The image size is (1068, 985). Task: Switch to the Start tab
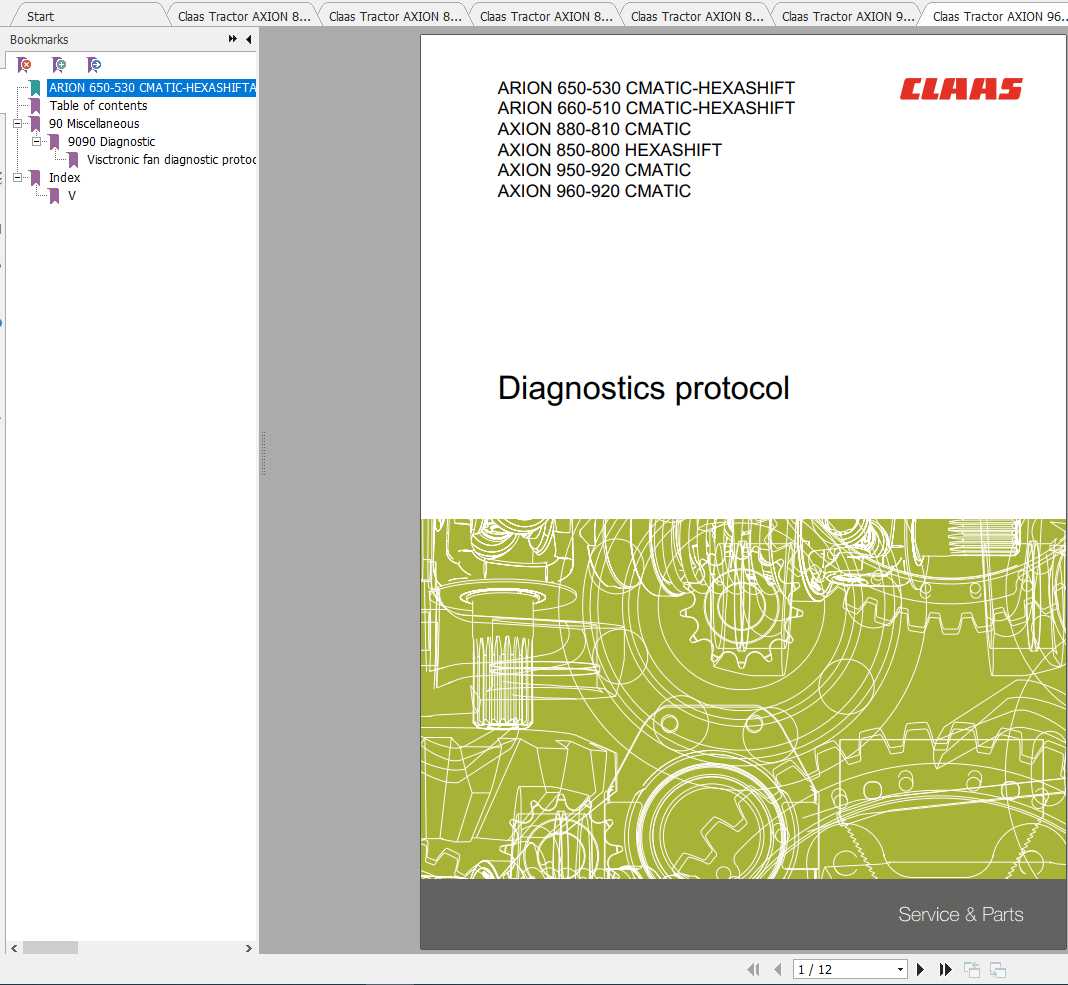[38, 15]
